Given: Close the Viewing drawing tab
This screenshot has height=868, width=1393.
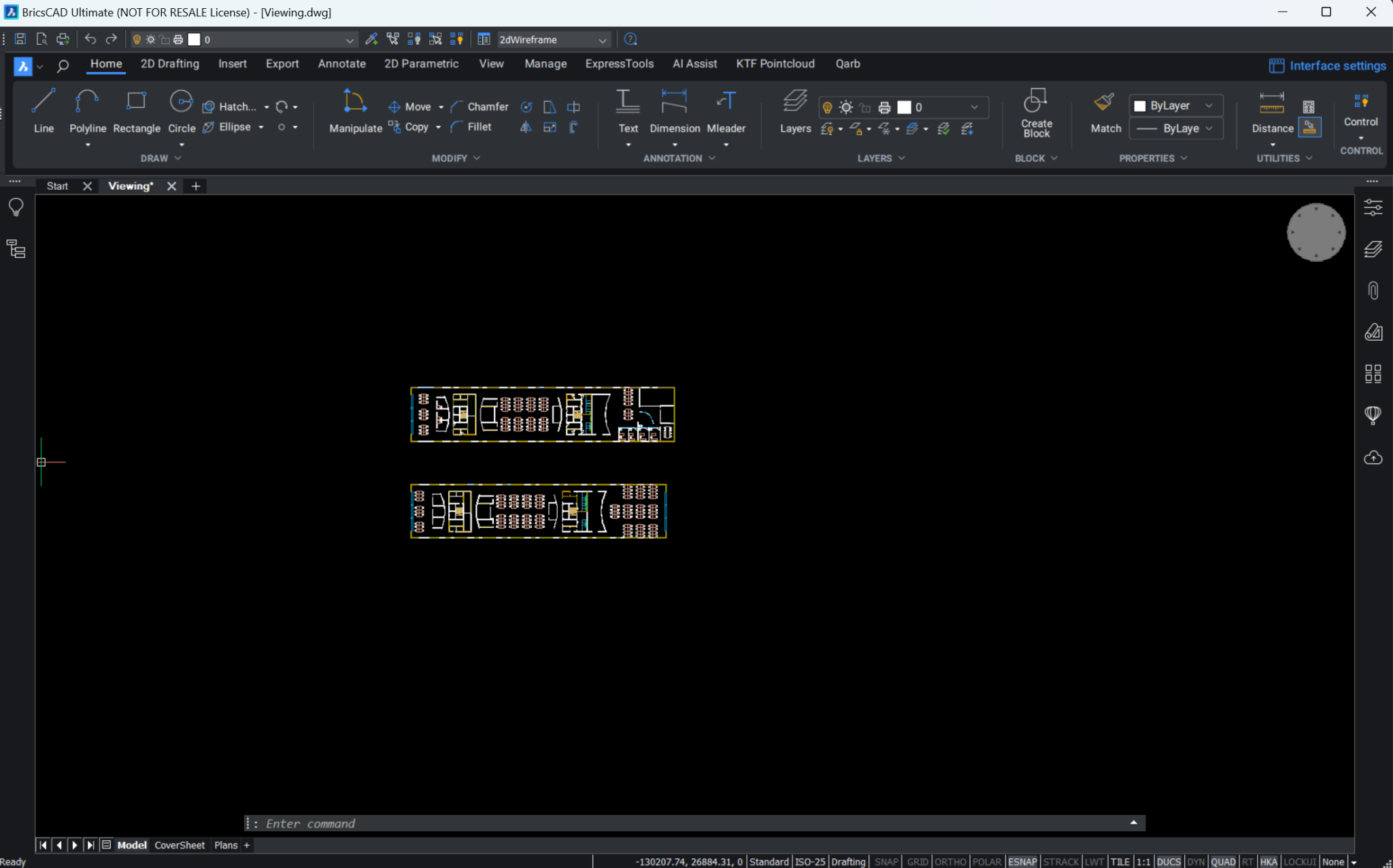Looking at the screenshot, I should point(171,186).
